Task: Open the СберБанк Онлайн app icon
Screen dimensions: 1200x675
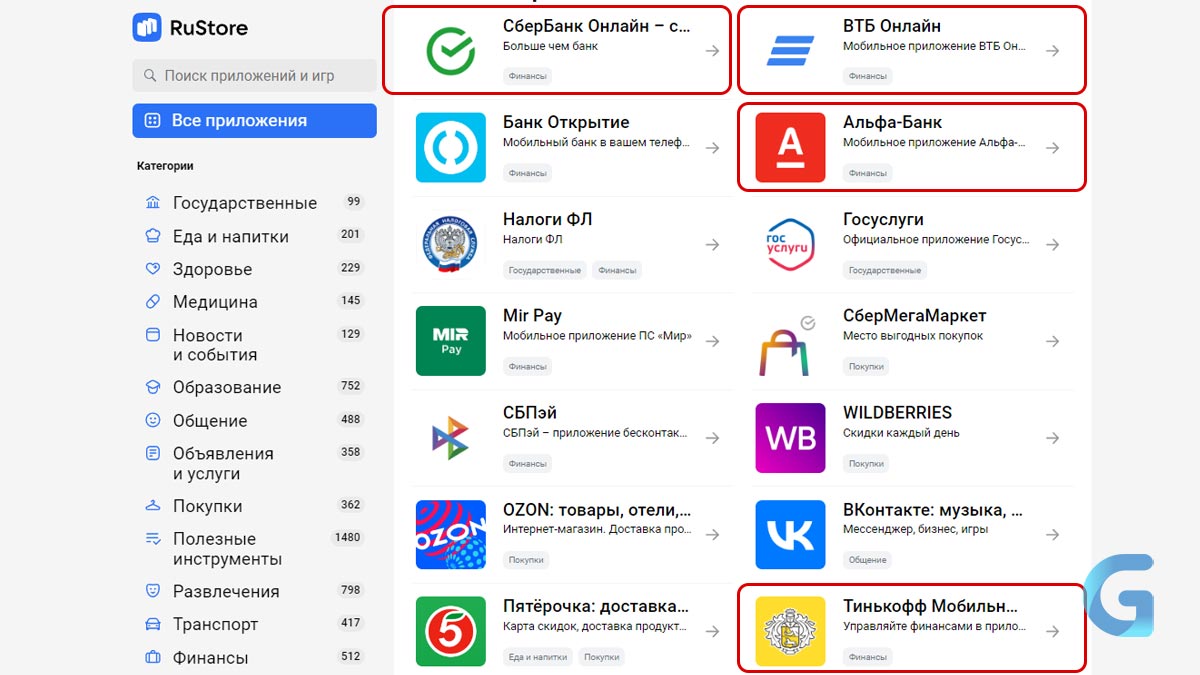Action: (451, 51)
